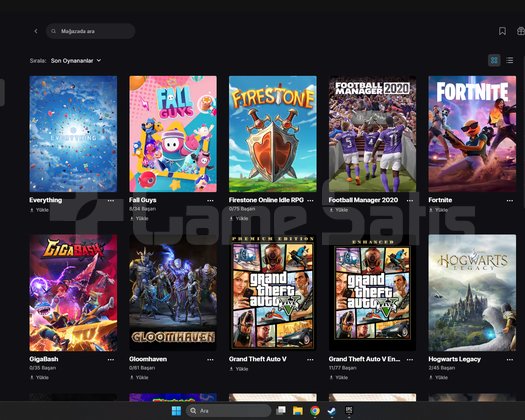Open three-dot menu for Grand Theft Auto V En...
This screenshot has height=420, width=525.
pyautogui.click(x=410, y=359)
